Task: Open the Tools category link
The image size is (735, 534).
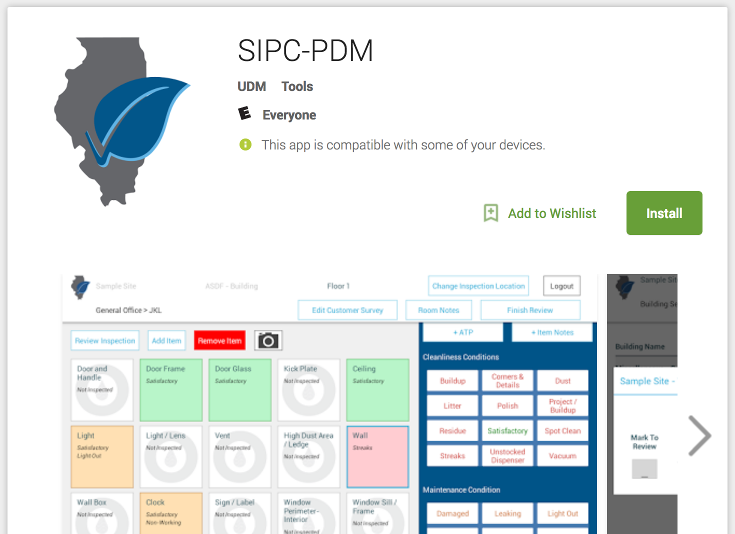Action: click(297, 87)
